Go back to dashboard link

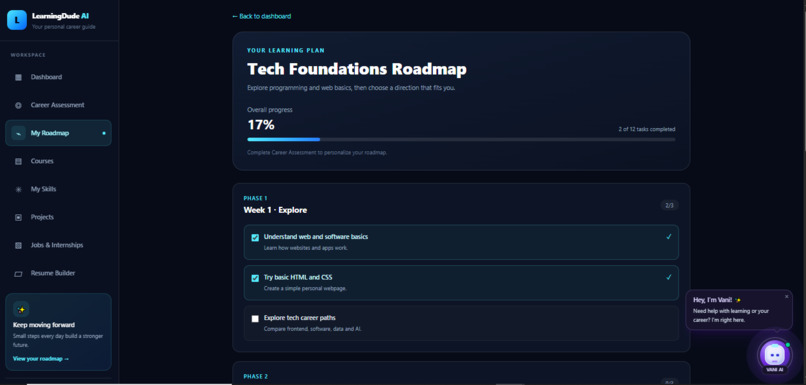point(261,16)
